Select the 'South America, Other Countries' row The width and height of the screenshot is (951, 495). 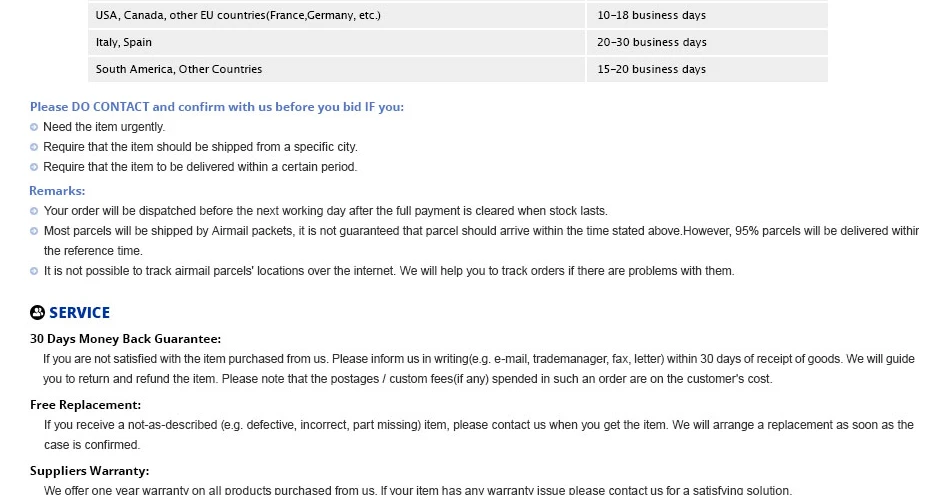coord(458,69)
